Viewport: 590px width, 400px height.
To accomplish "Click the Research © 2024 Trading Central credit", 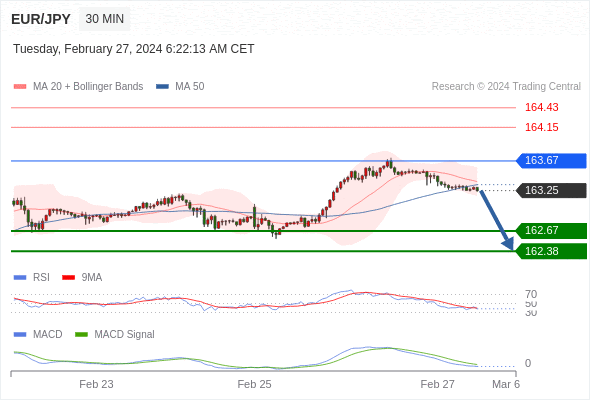I will point(506,87).
